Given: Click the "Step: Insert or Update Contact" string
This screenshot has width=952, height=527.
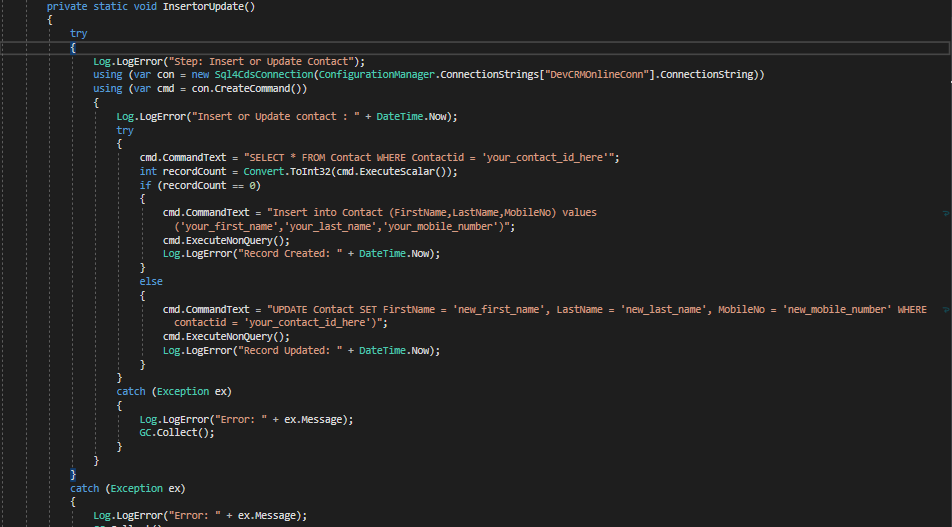Looking at the screenshot, I should click(272, 61).
